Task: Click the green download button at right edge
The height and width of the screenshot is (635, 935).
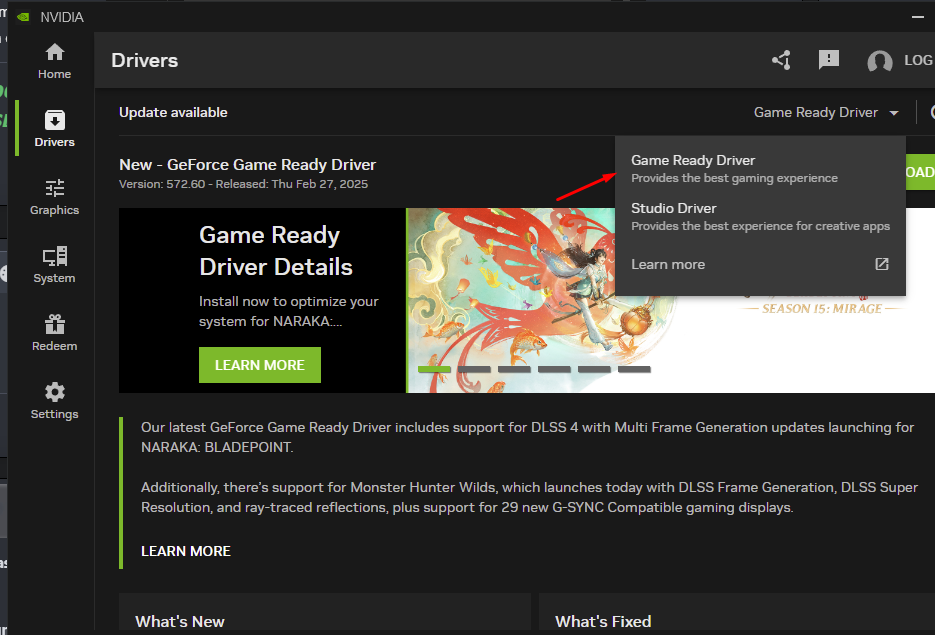Action: point(920,172)
